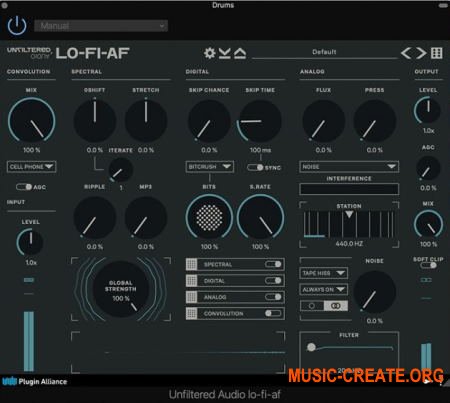Click the Skip Time knob
The image size is (450, 403).
(260, 120)
